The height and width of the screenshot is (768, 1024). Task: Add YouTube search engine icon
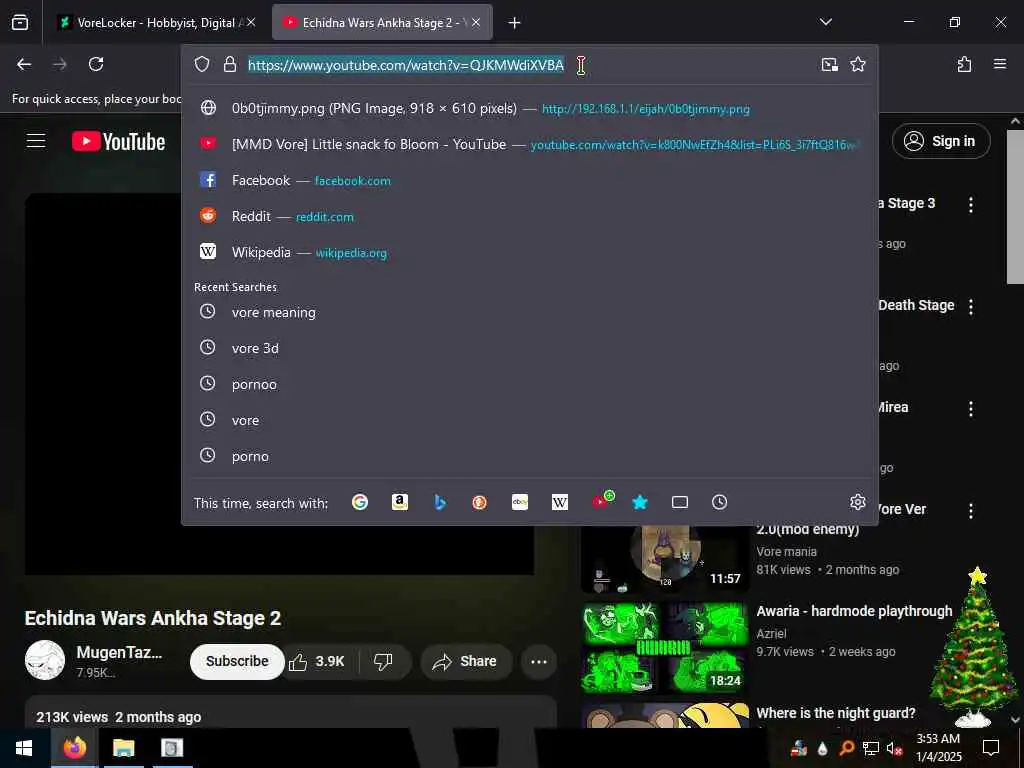tap(602, 500)
